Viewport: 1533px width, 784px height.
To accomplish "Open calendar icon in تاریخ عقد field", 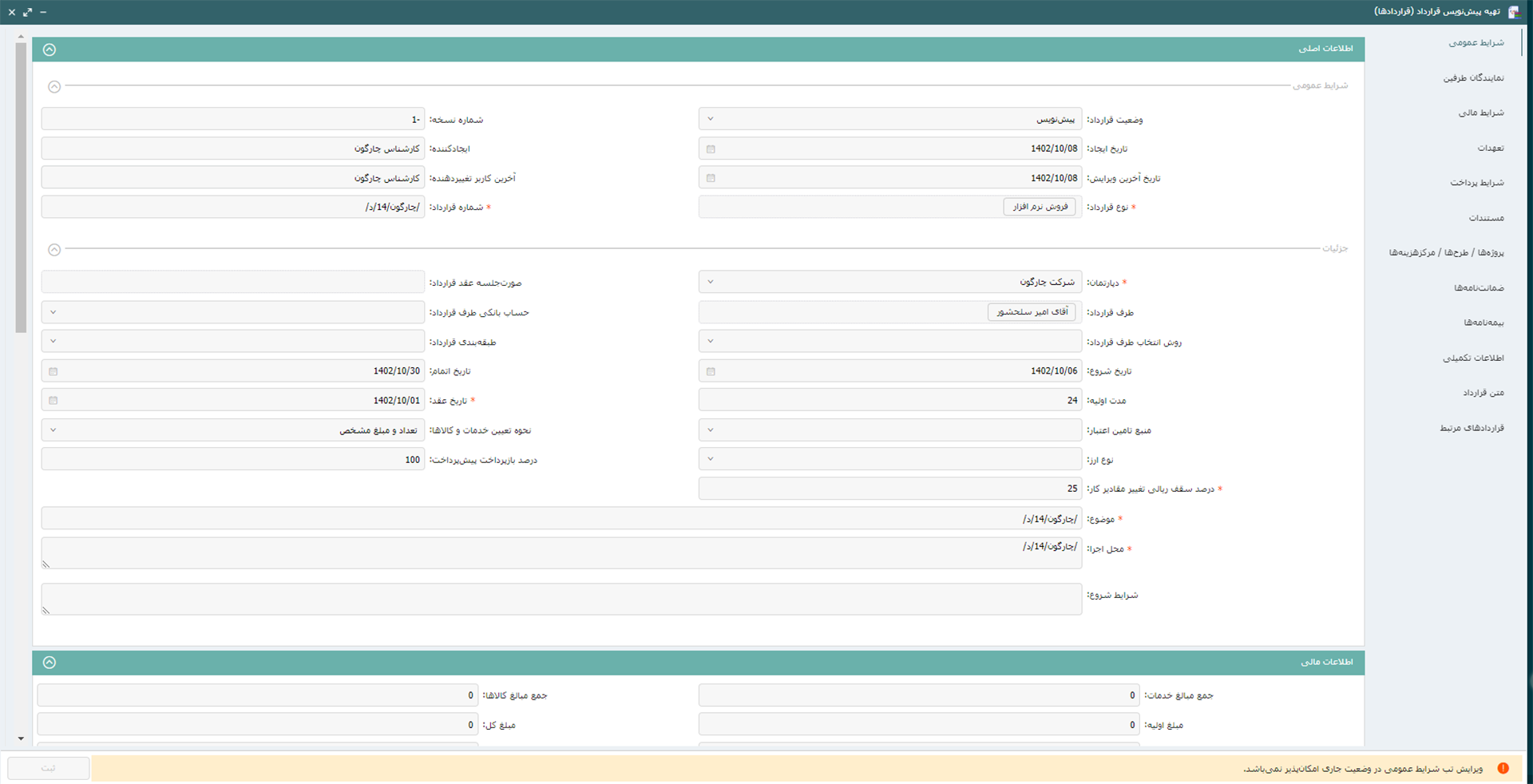I will pos(53,401).
